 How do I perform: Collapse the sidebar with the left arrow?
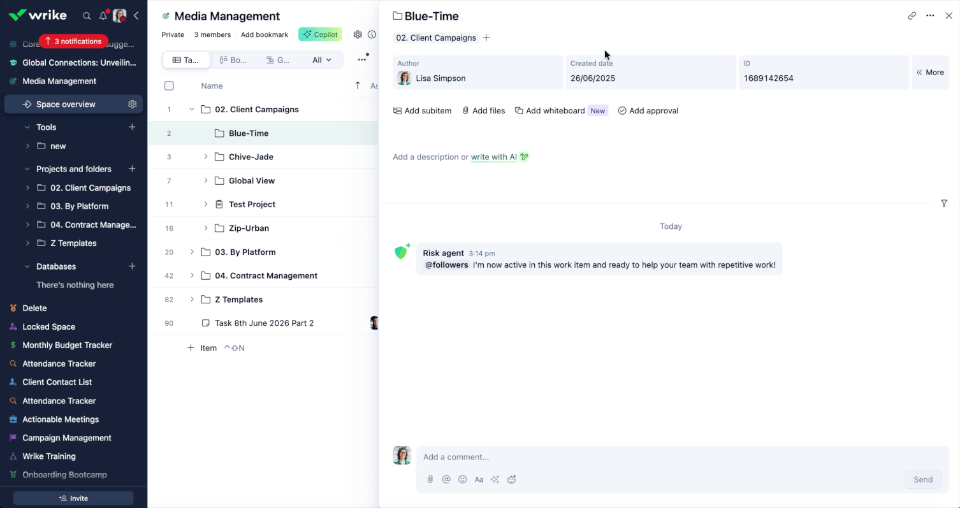[x=136, y=16]
